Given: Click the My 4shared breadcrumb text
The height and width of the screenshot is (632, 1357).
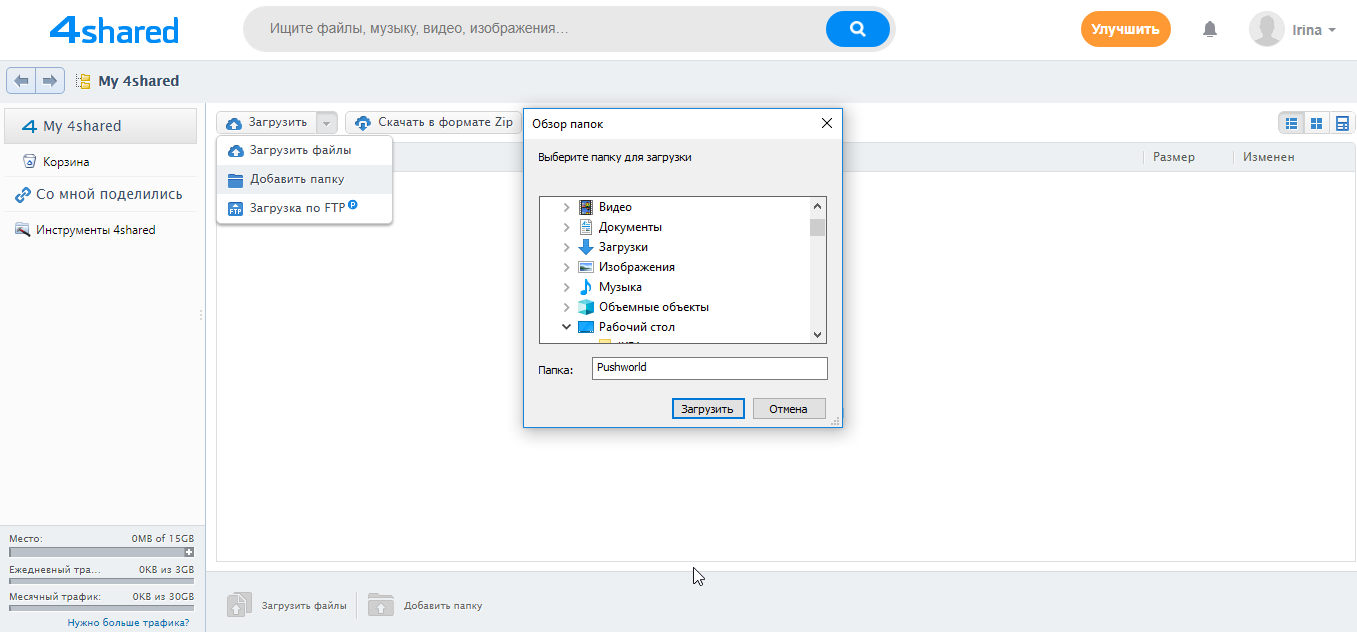Looking at the screenshot, I should tap(139, 81).
